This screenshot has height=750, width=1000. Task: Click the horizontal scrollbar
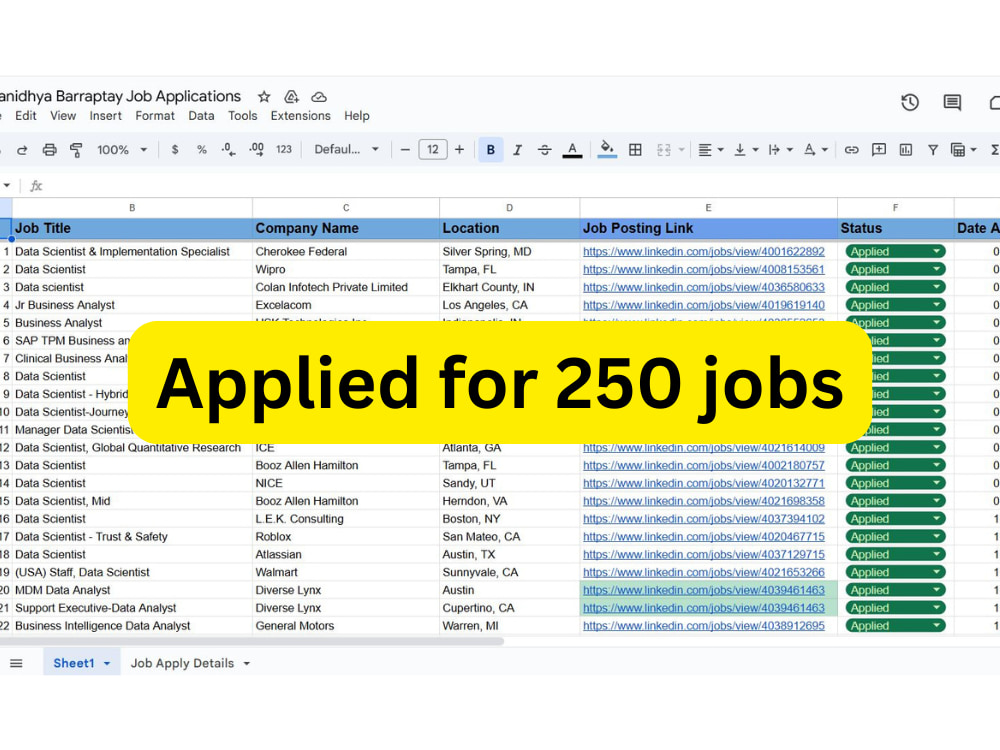252,642
